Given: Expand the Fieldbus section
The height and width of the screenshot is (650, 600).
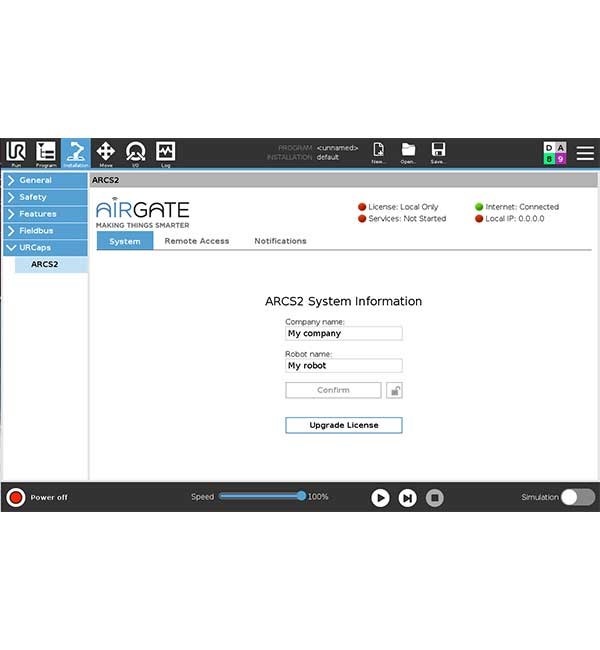Looking at the screenshot, I should click(x=46, y=230).
